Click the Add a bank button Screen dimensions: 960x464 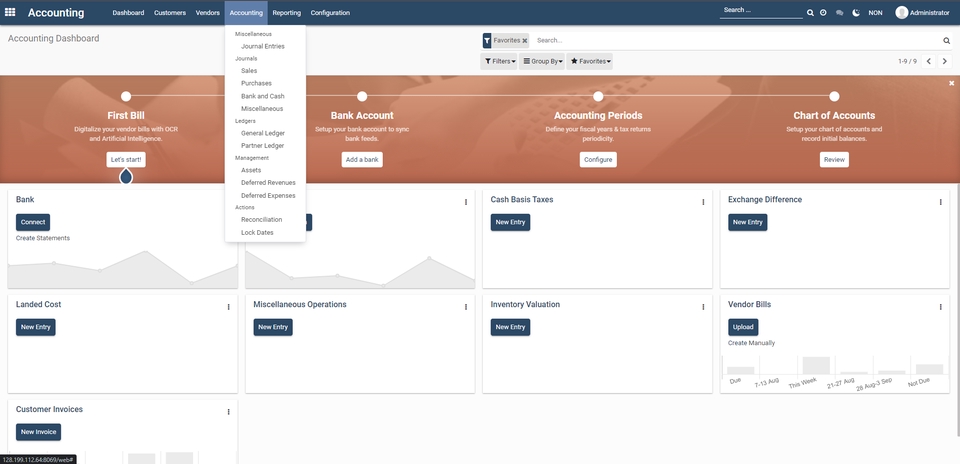[362, 160]
